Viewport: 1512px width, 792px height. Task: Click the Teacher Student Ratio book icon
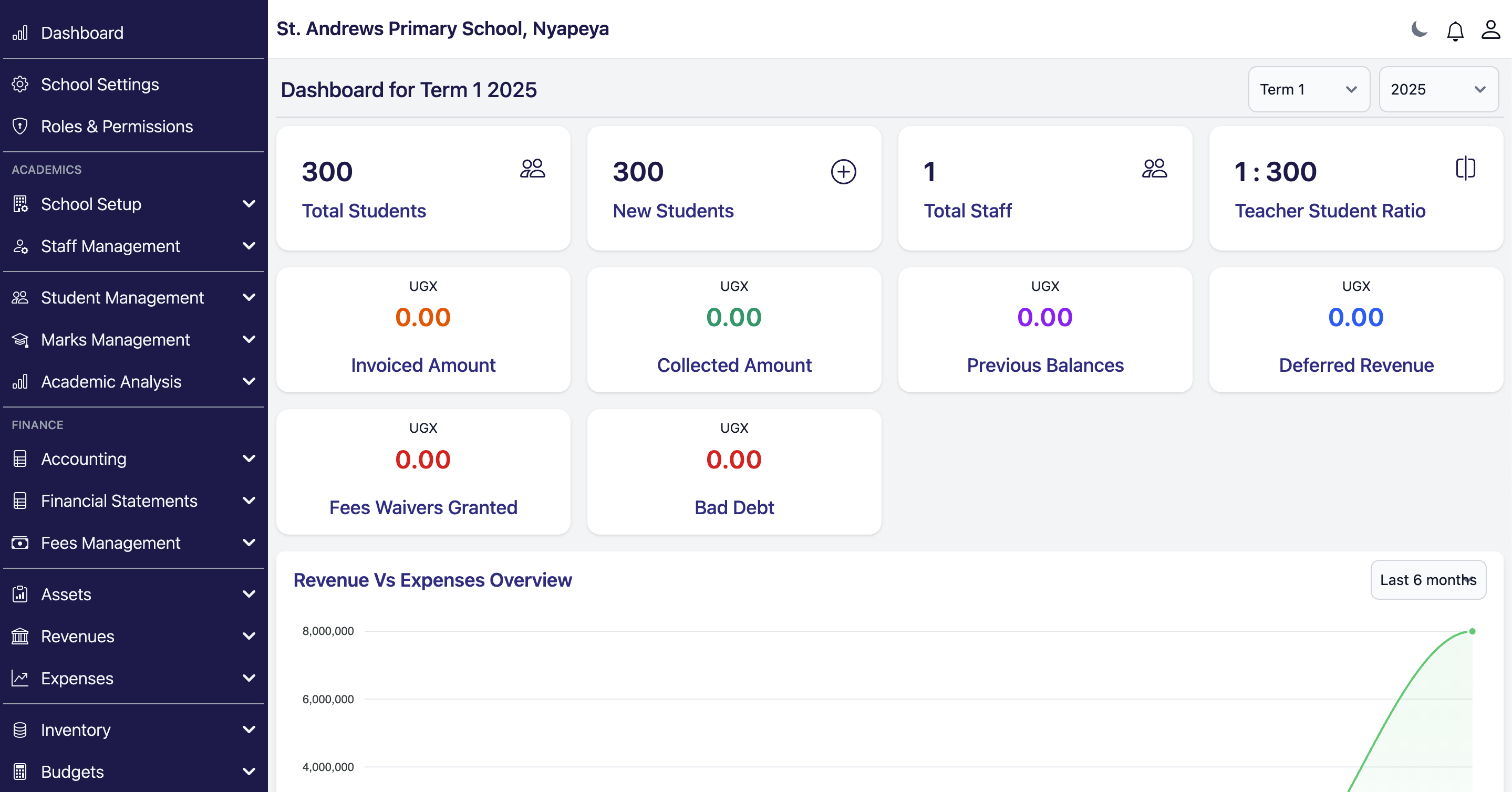(x=1466, y=169)
